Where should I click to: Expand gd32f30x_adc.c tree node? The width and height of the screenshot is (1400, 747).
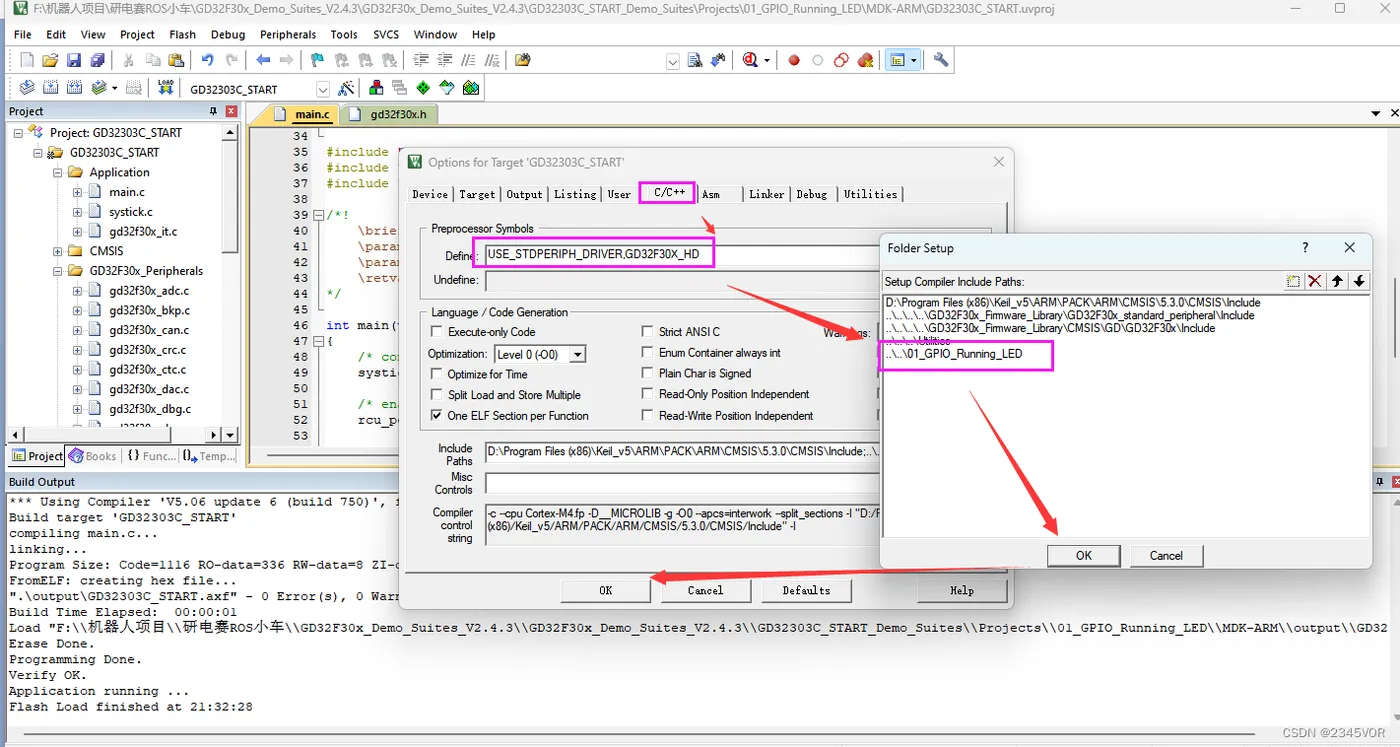[77, 291]
